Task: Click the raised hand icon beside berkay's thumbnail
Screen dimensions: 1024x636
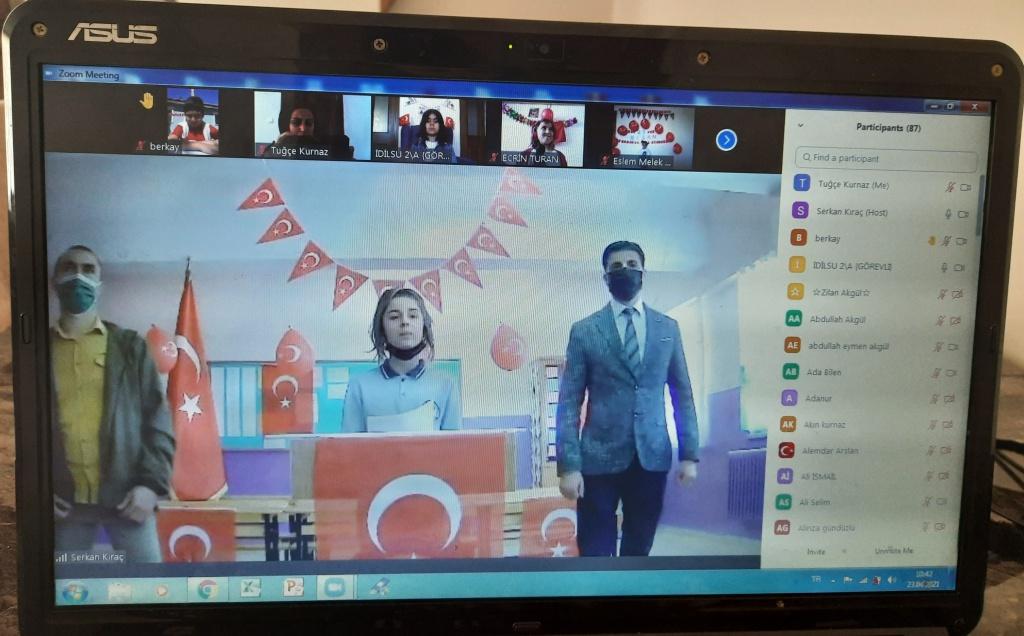Action: [x=146, y=100]
